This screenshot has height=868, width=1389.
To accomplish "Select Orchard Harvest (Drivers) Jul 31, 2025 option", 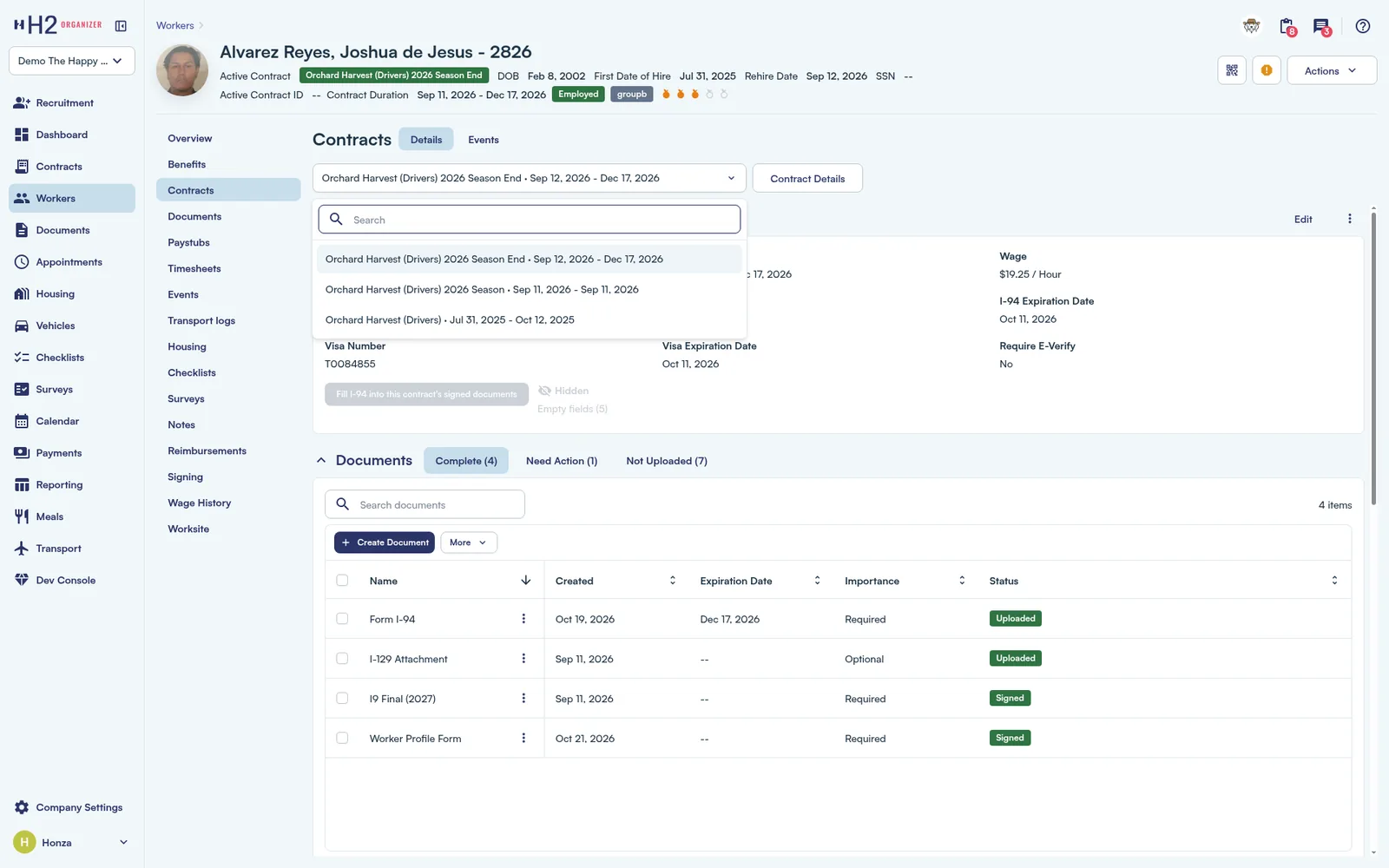I will click(528, 320).
